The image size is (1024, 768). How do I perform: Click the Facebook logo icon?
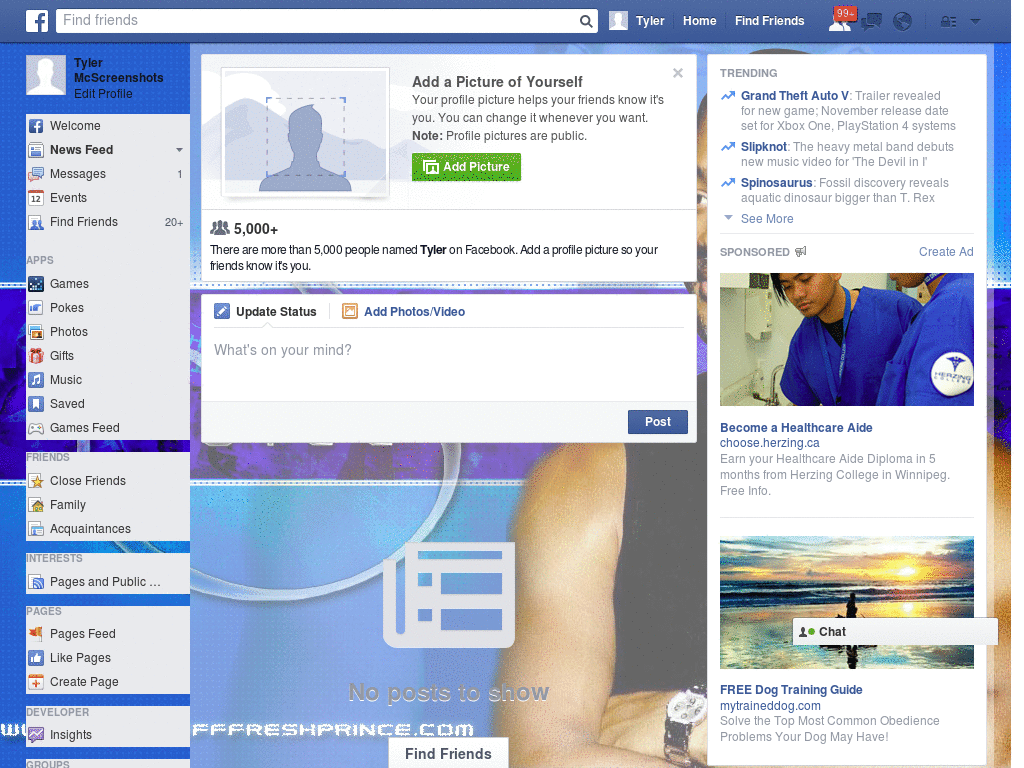point(37,21)
